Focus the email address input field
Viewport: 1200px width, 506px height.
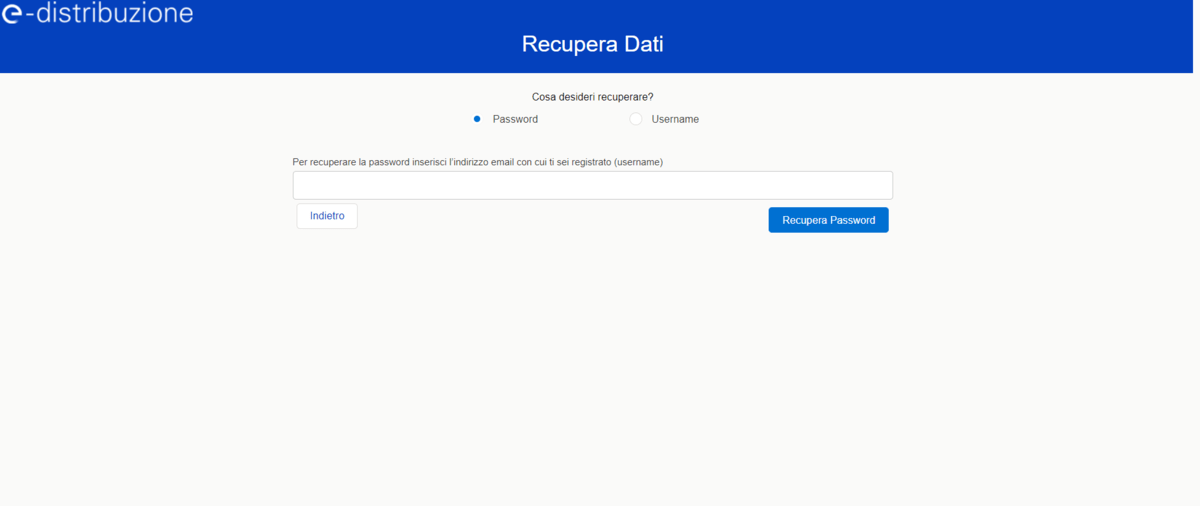[x=592, y=185]
